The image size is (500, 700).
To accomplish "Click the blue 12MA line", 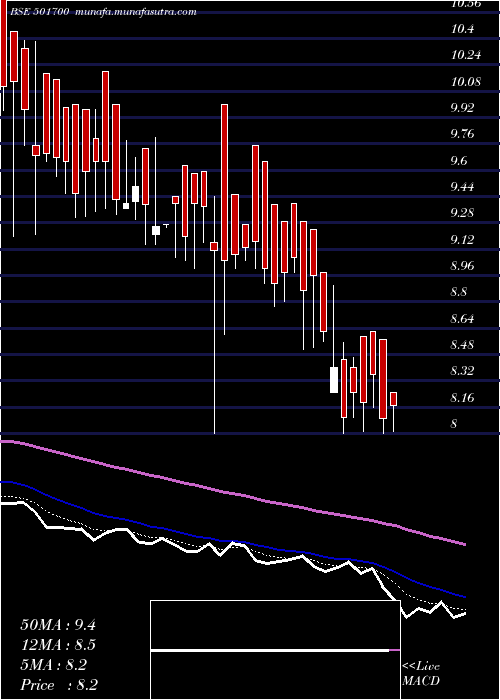I will 232,541.
